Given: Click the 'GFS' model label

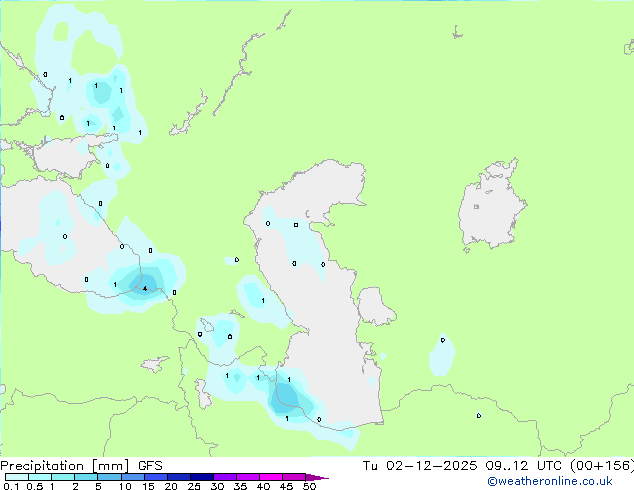Looking at the screenshot, I should pos(150,466).
